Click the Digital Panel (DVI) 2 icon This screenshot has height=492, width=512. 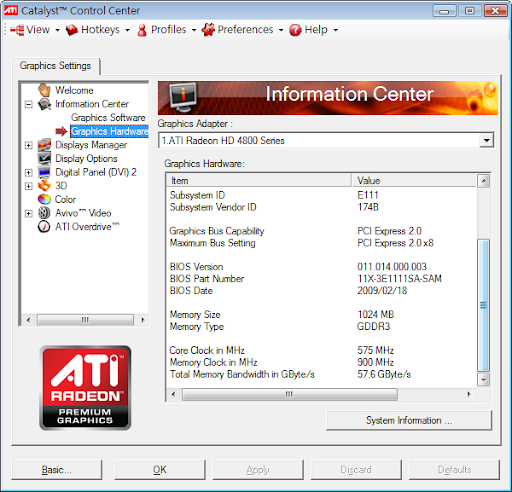[44, 172]
